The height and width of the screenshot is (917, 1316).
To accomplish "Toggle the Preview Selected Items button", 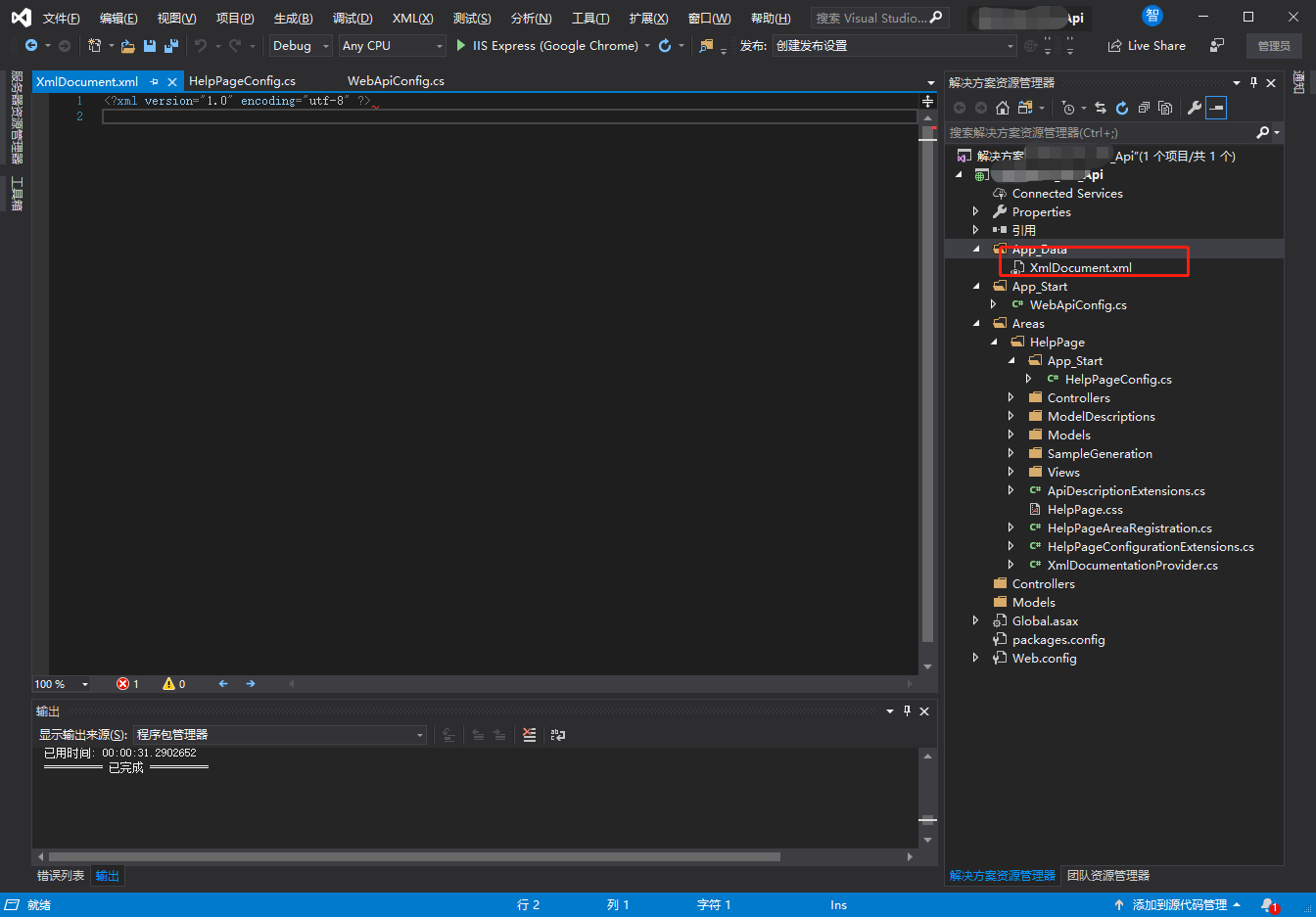I will (x=1216, y=108).
